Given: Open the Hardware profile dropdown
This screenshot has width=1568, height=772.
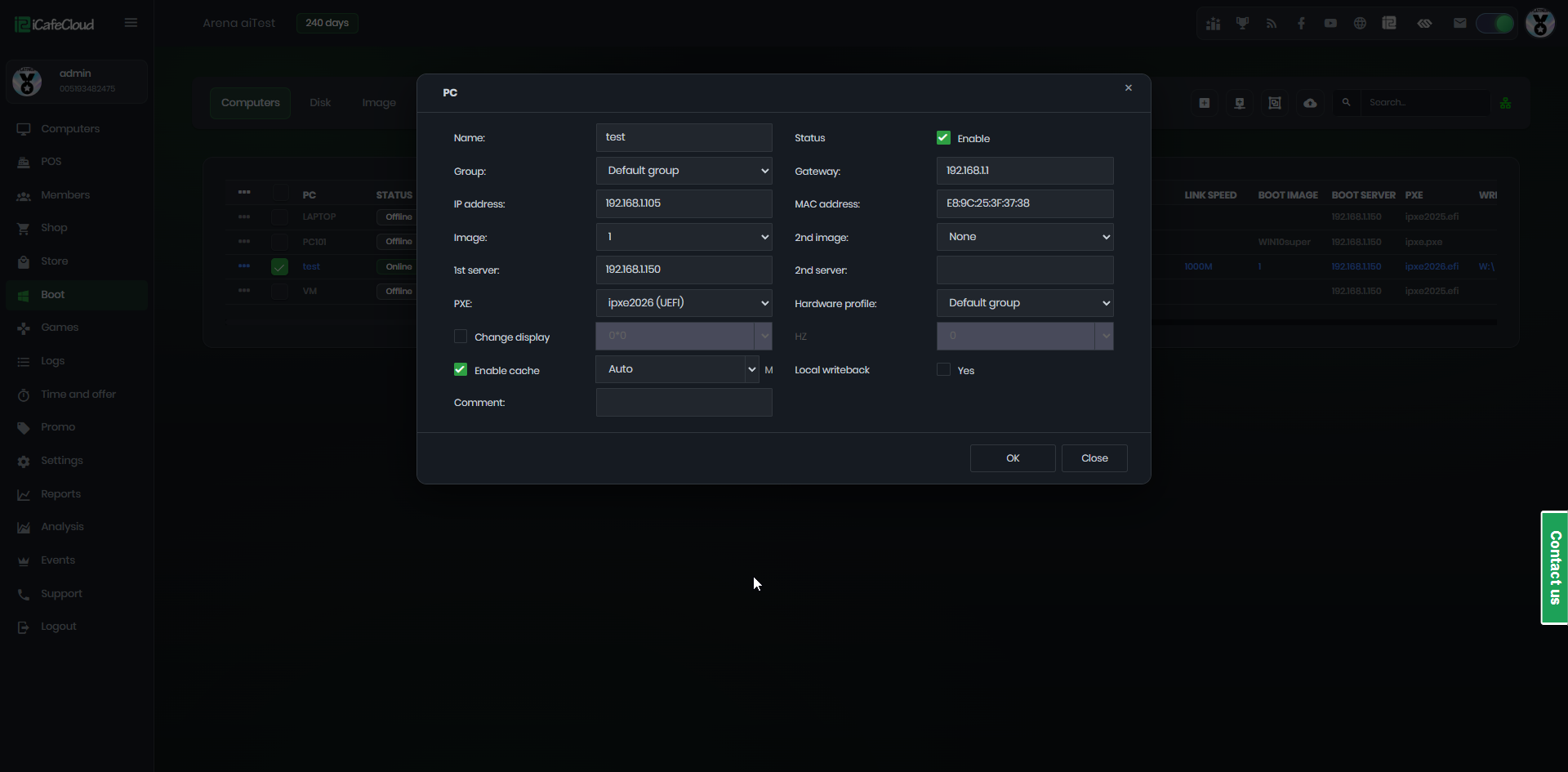Looking at the screenshot, I should pos(1024,303).
